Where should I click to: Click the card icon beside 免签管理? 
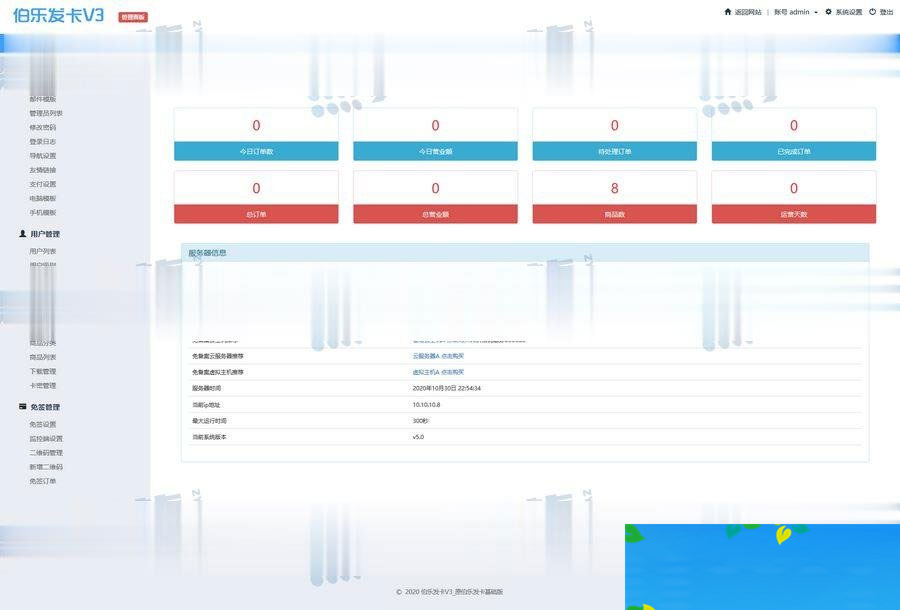pyautogui.click(x=22, y=407)
